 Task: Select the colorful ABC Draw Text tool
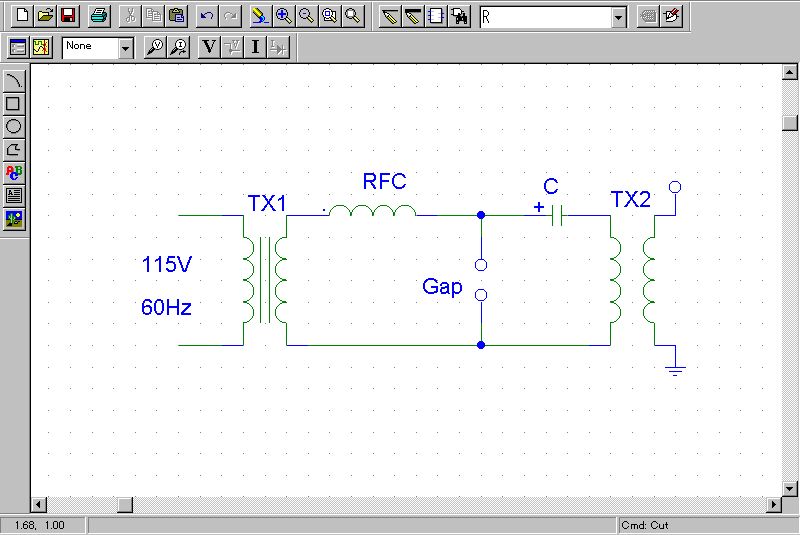point(14,172)
